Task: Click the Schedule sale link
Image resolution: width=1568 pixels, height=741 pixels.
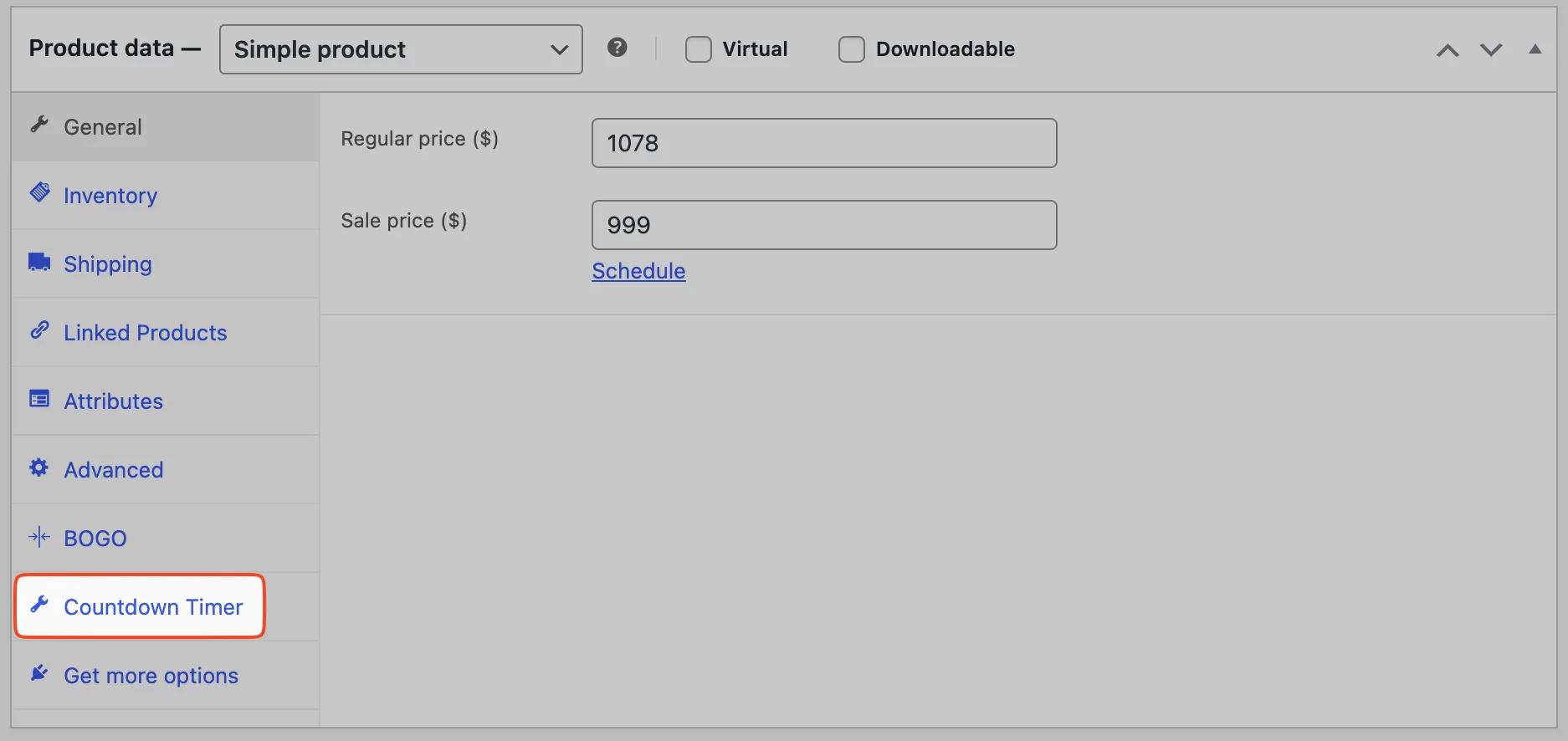Action: coord(638,271)
